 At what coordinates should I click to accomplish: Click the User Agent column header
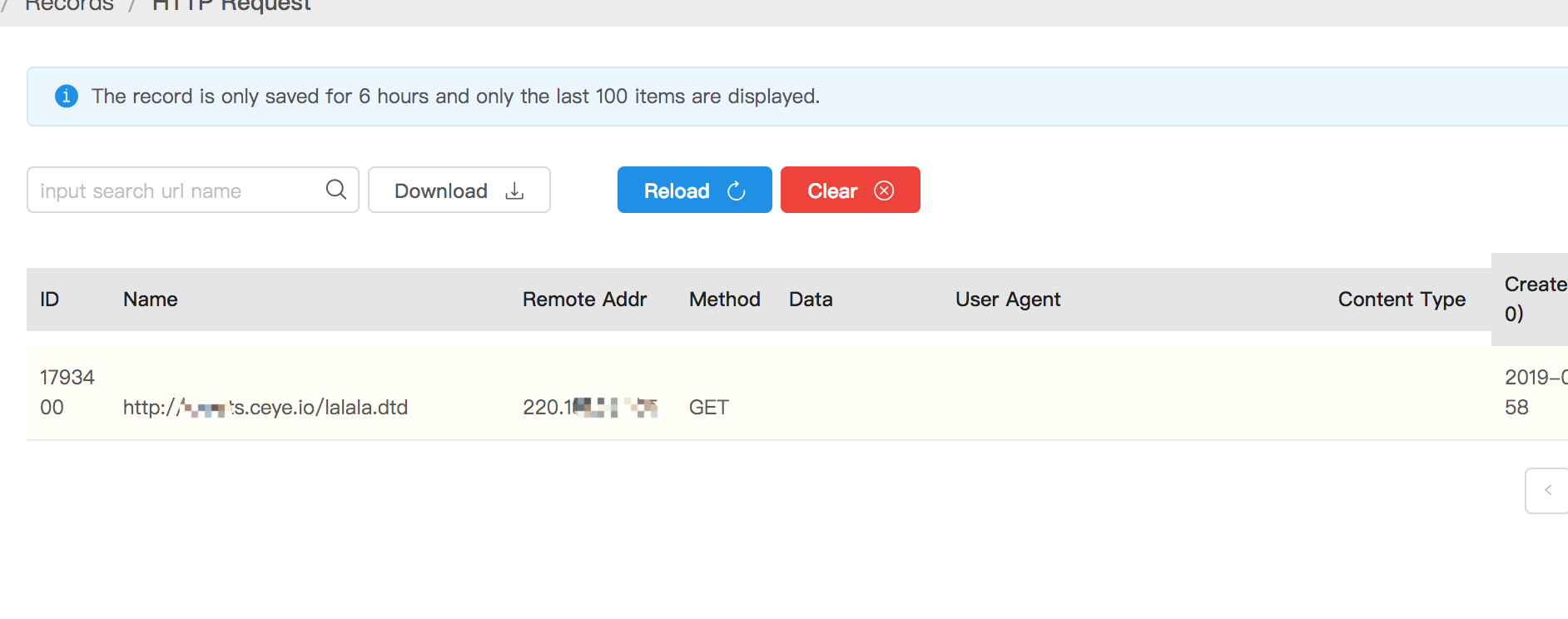click(x=1008, y=300)
